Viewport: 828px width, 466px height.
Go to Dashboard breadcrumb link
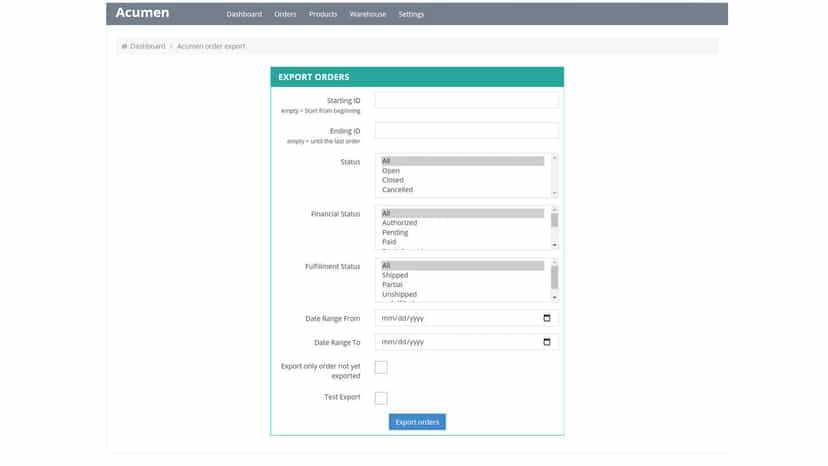tap(148, 46)
